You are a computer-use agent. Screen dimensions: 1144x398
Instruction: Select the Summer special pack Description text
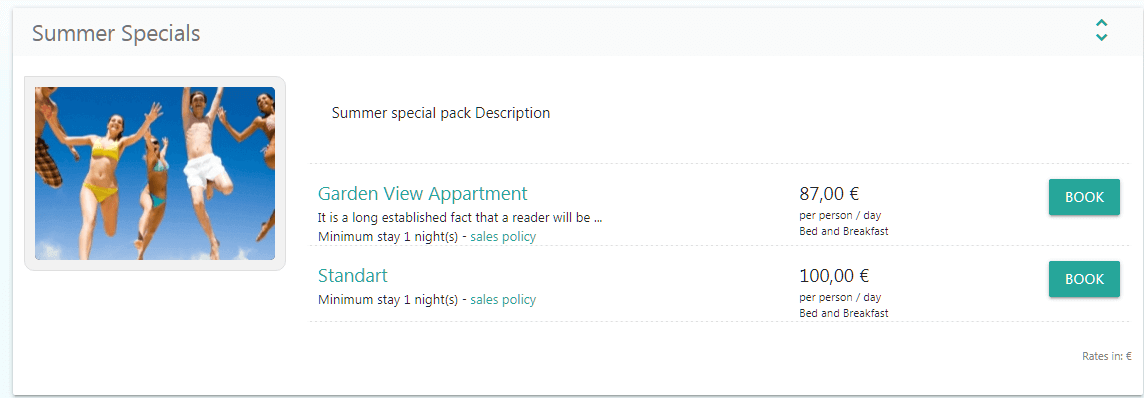click(441, 113)
